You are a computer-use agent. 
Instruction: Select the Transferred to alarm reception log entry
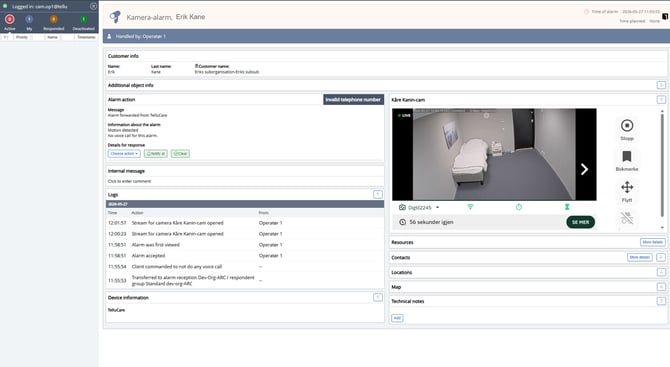(x=245, y=280)
